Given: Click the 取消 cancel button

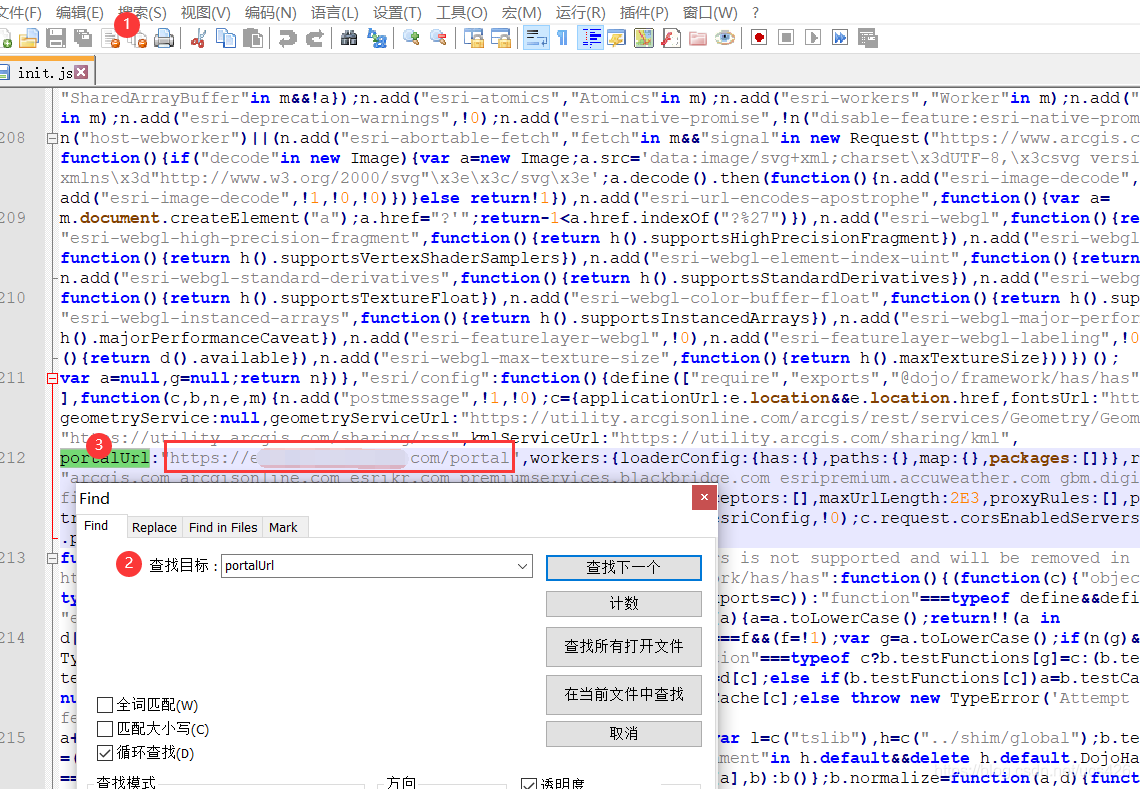Looking at the screenshot, I should pyautogui.click(x=624, y=734).
